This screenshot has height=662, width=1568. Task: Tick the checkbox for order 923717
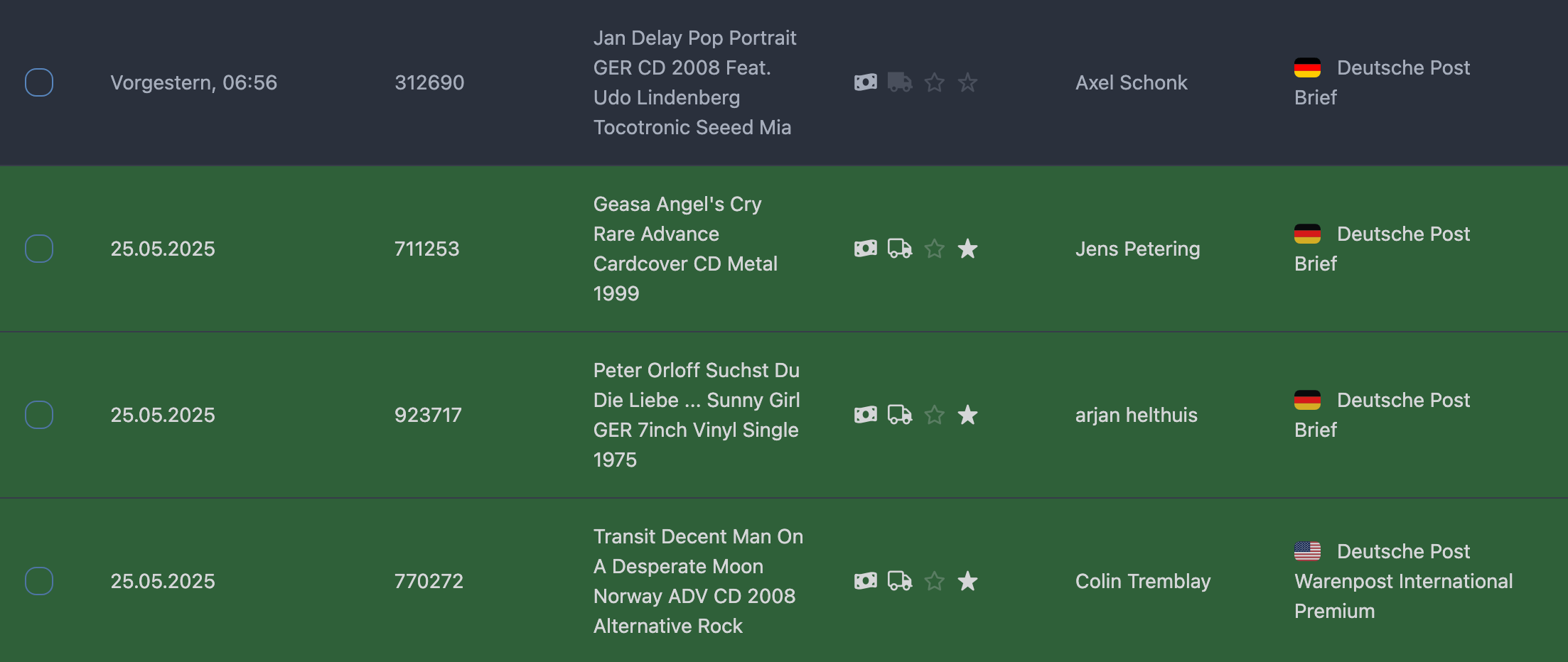pos(39,415)
